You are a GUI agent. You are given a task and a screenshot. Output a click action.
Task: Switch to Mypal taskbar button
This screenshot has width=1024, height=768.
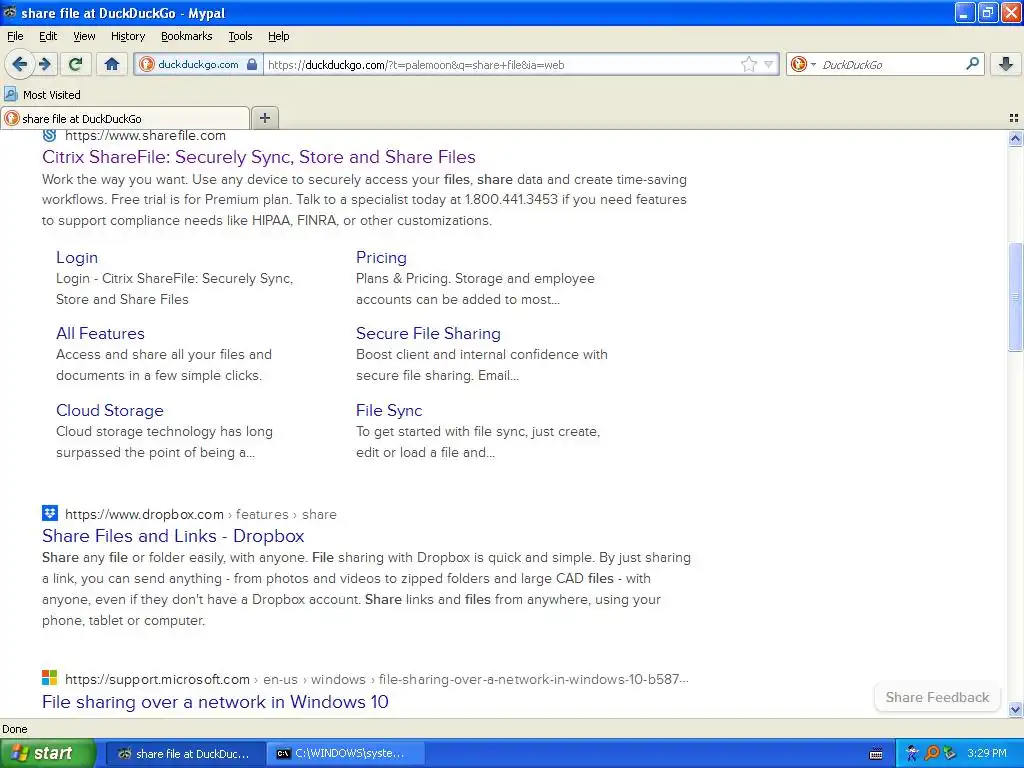(185, 754)
